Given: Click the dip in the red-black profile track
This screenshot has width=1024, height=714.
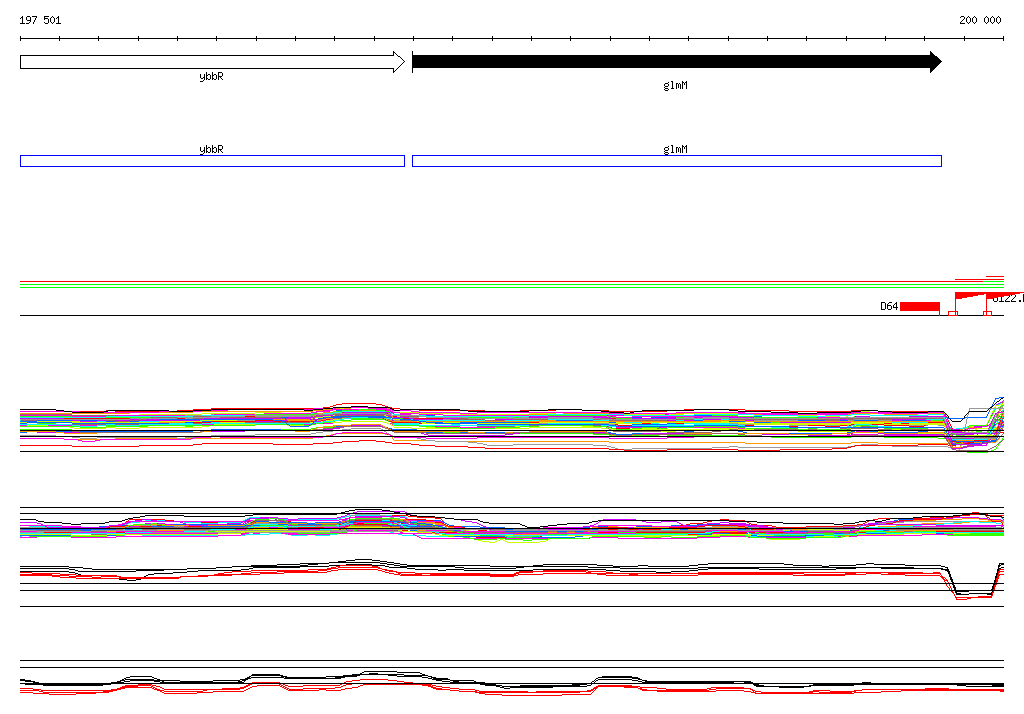Looking at the screenshot, I should pyautogui.click(x=972, y=592).
